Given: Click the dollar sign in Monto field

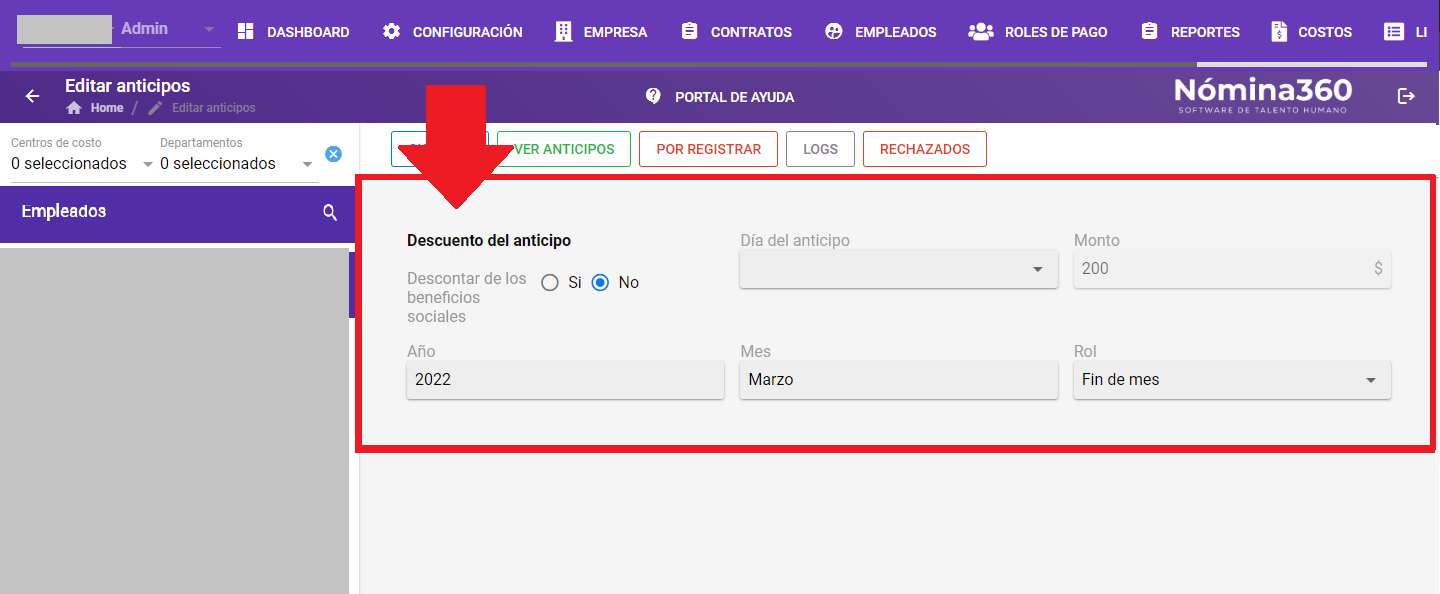Looking at the screenshot, I should (x=1379, y=268).
